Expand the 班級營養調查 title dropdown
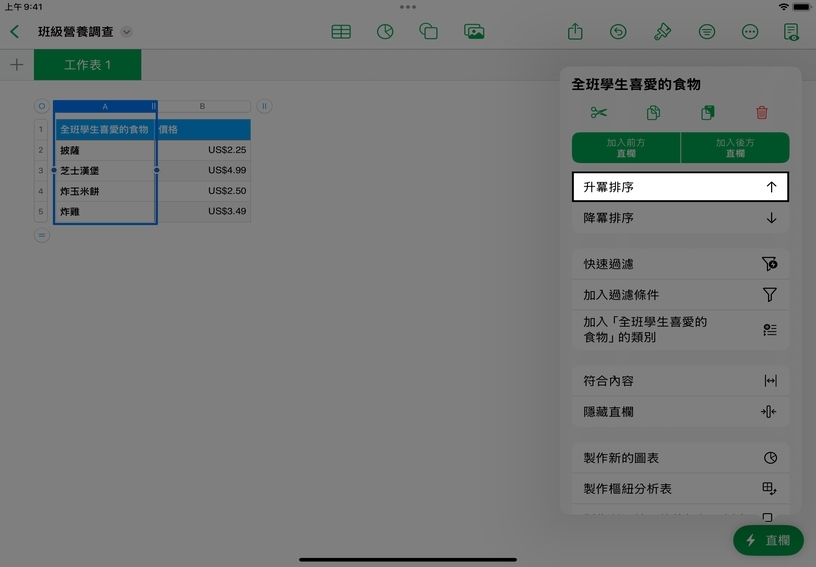This screenshot has height=567, width=816. click(127, 32)
